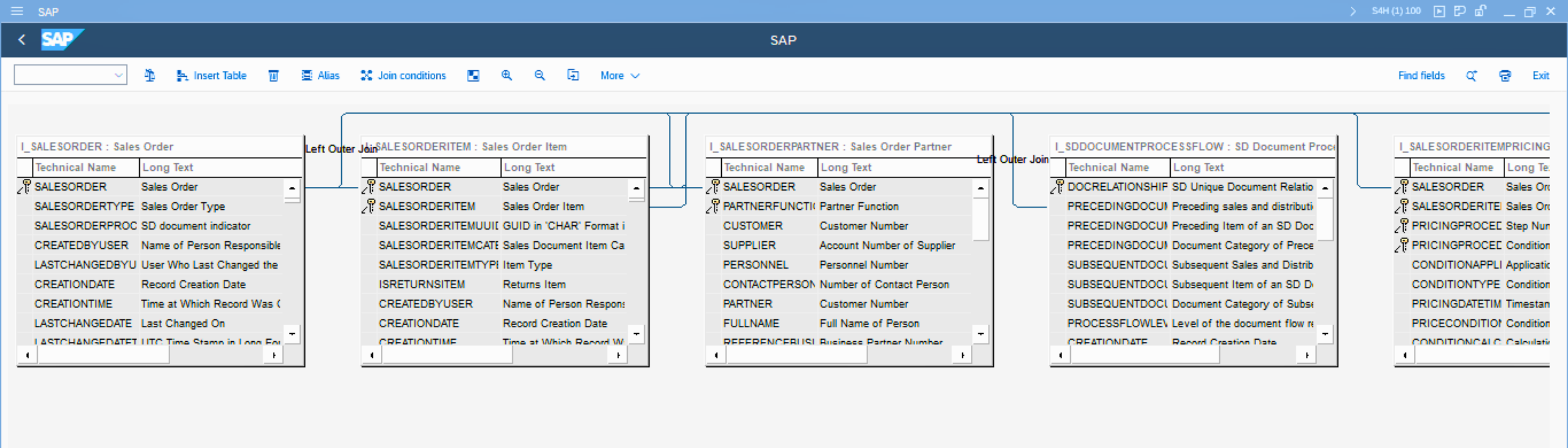The width and height of the screenshot is (1568, 448).
Task: Open Join conditions
Action: [x=403, y=75]
